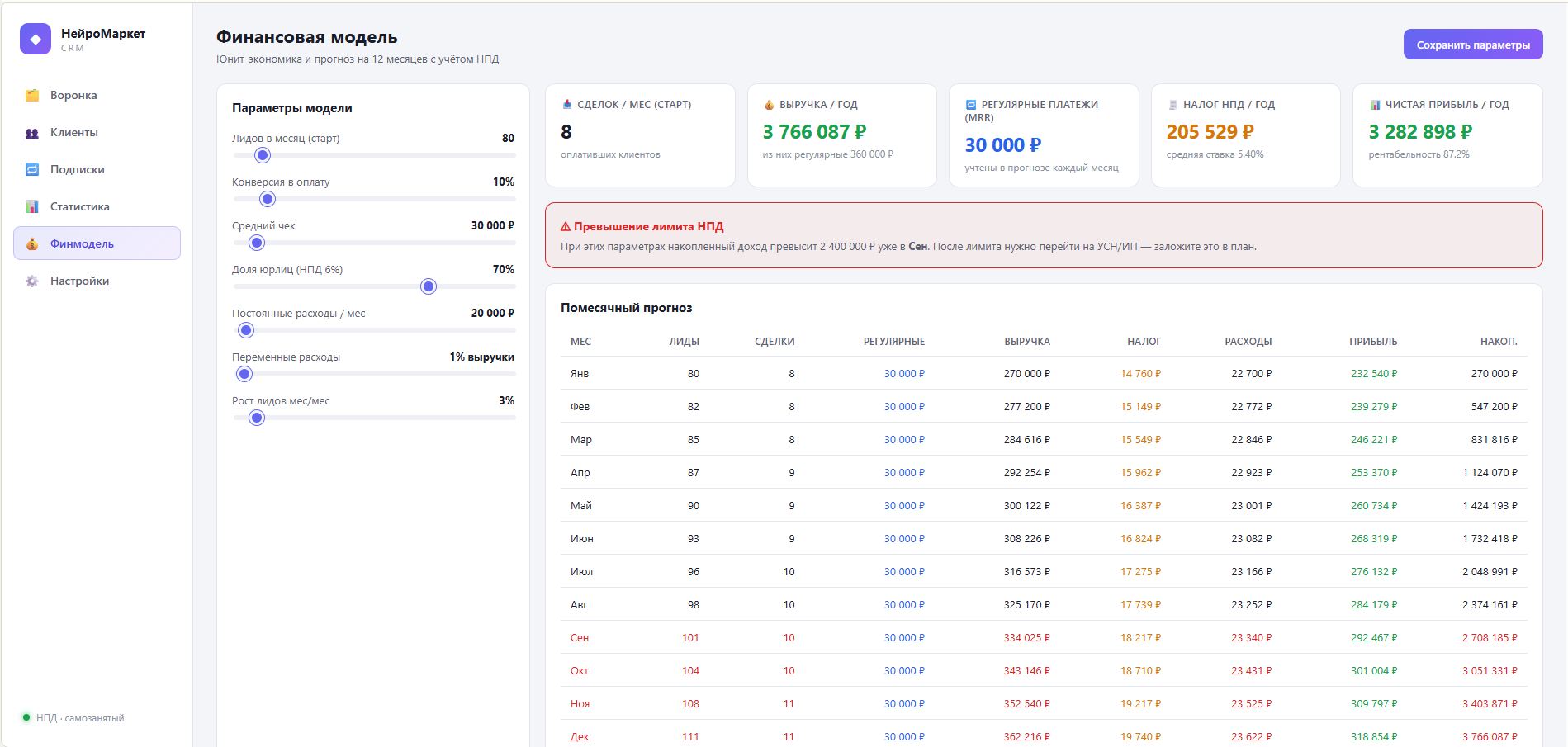Click the Финмодель money bag icon

coord(32,243)
